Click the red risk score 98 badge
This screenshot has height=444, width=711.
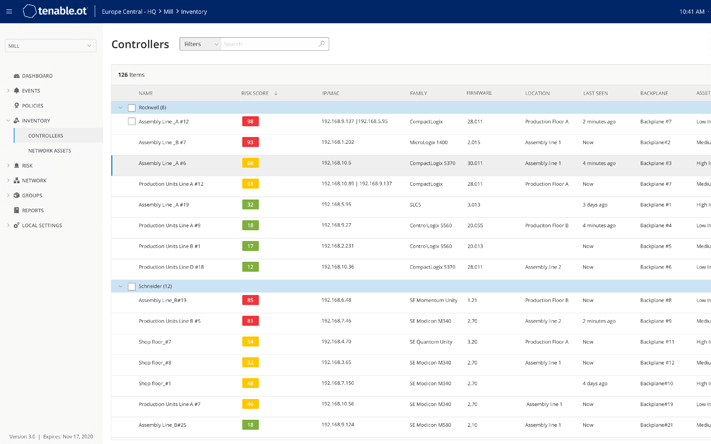point(250,122)
